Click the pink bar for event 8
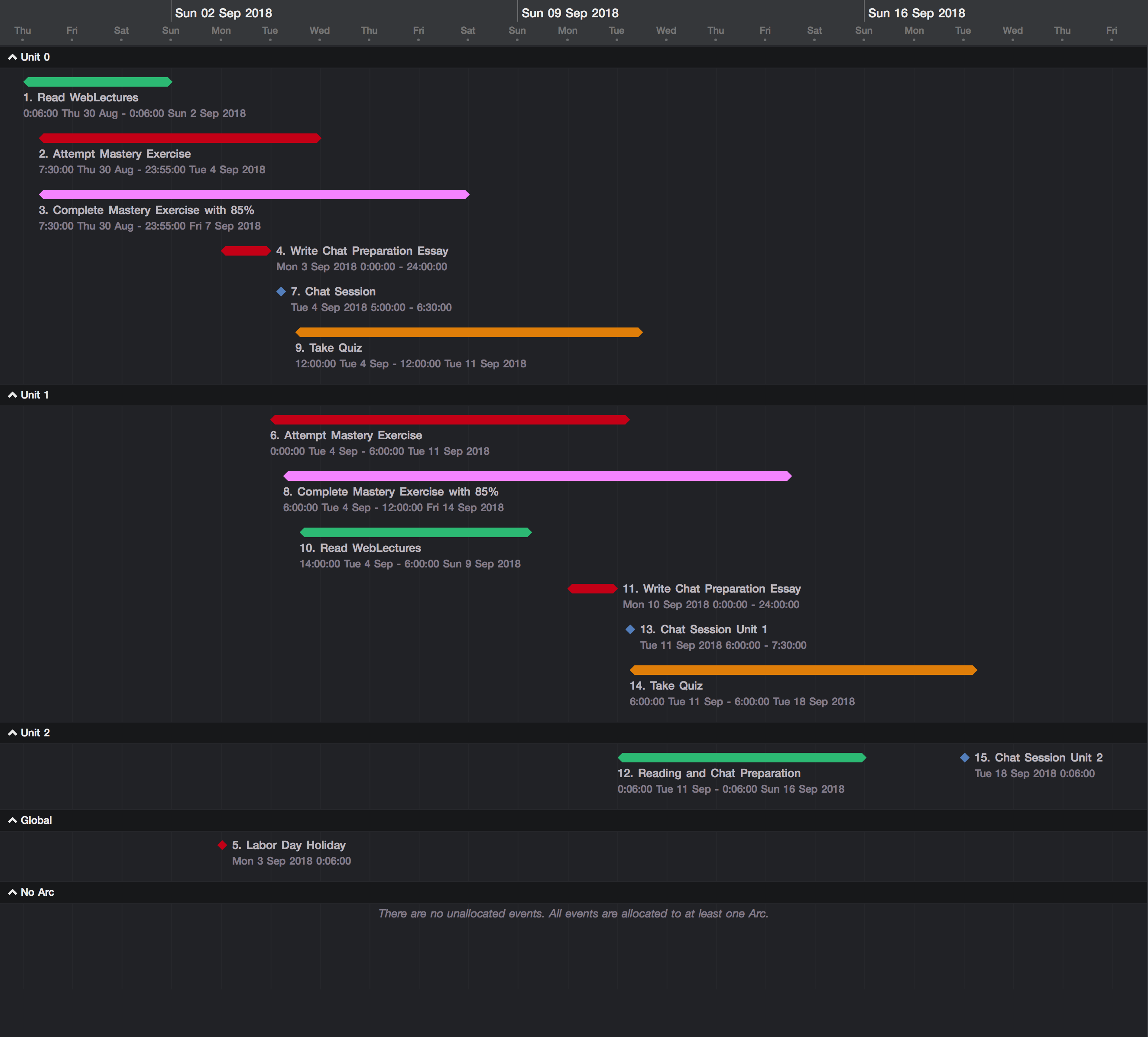Viewport: 1148px width, 1037px height. coord(537,476)
